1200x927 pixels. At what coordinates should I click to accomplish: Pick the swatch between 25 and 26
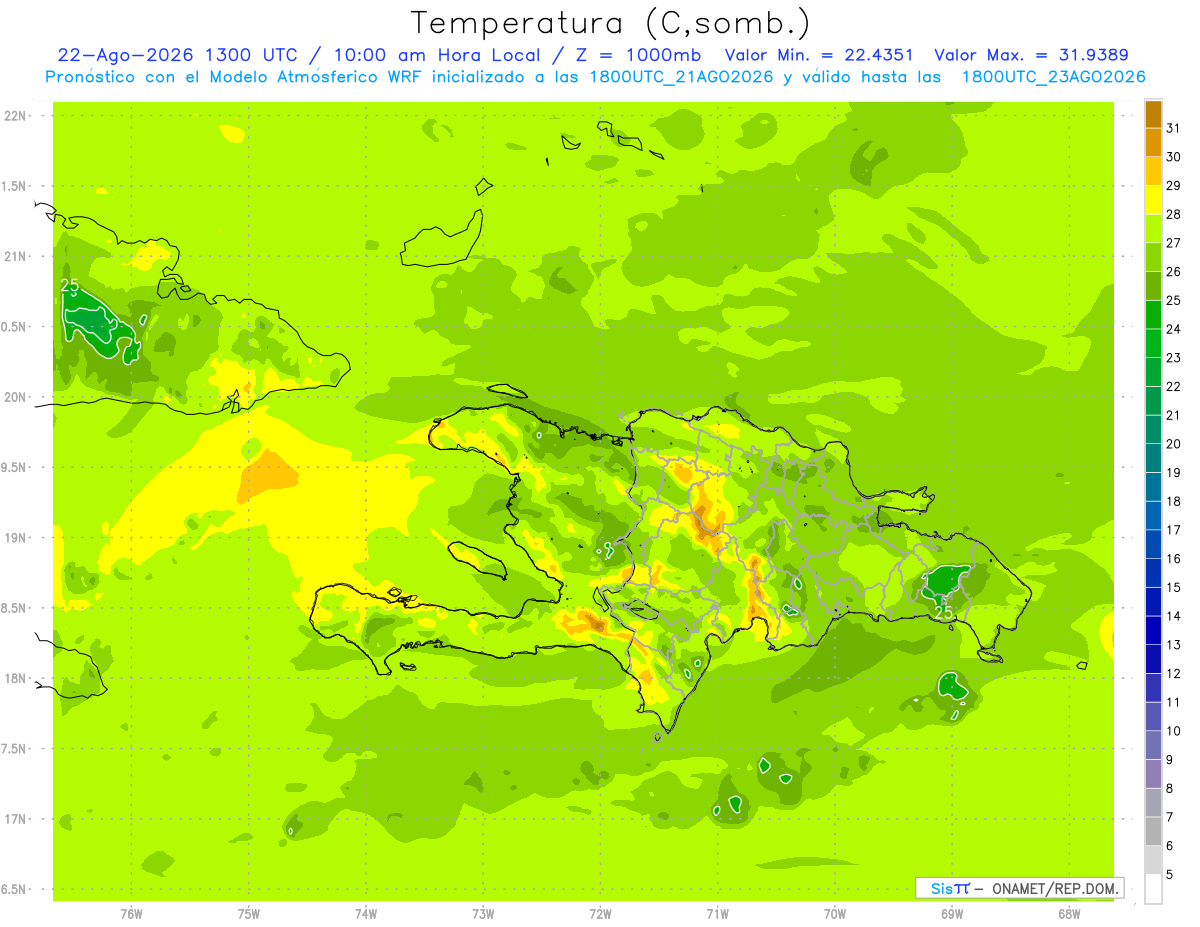[1153, 285]
